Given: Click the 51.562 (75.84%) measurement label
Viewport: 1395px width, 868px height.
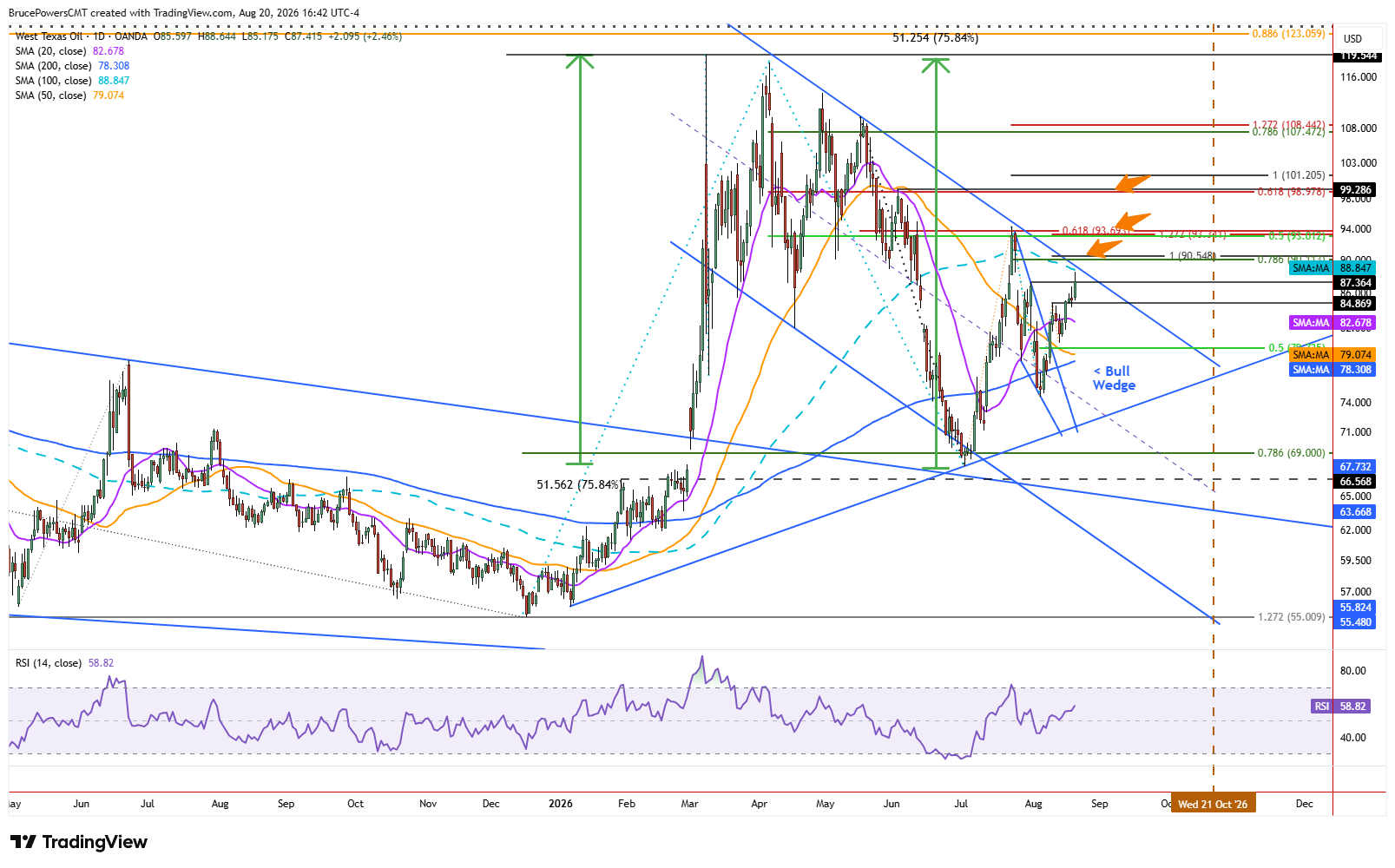Looking at the screenshot, I should 579,484.
